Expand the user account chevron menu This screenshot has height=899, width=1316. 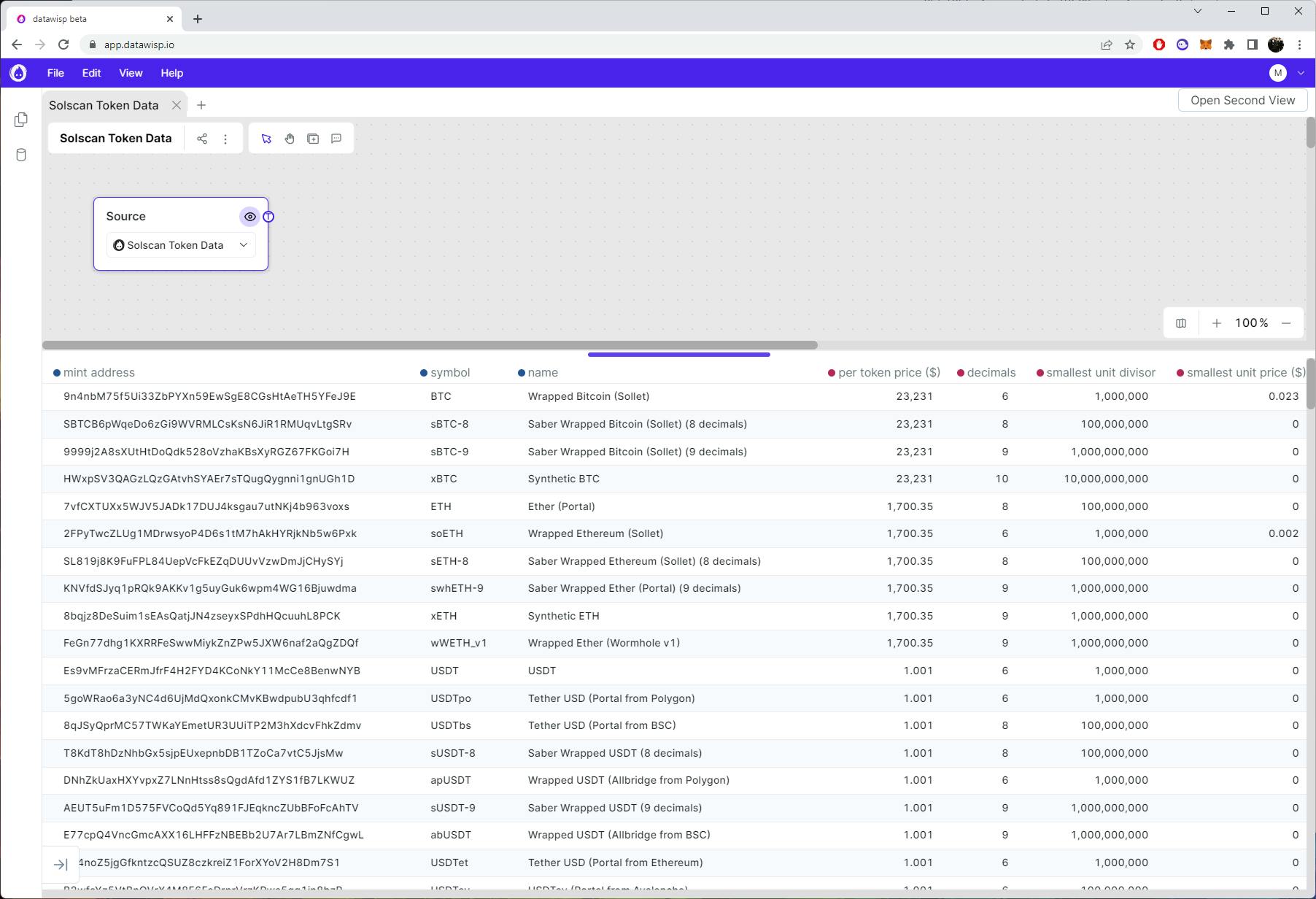point(1301,73)
